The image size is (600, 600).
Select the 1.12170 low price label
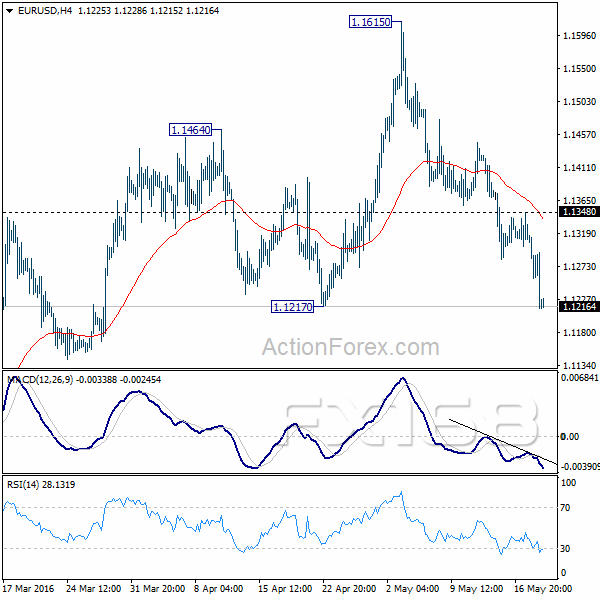(292, 307)
